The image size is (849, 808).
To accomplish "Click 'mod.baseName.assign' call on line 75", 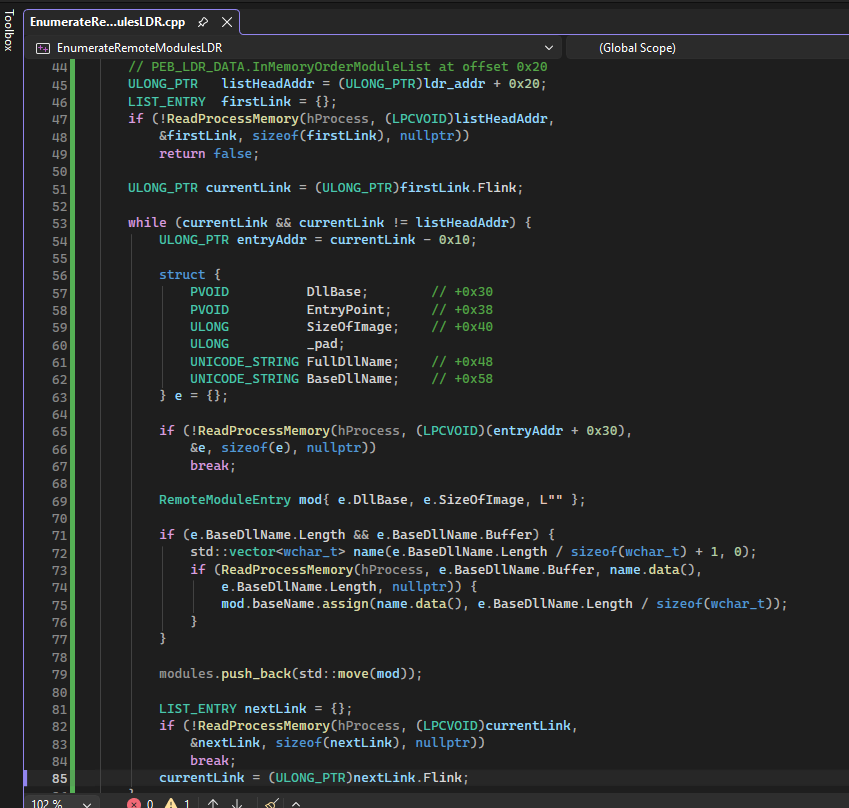I will pyautogui.click(x=295, y=604).
